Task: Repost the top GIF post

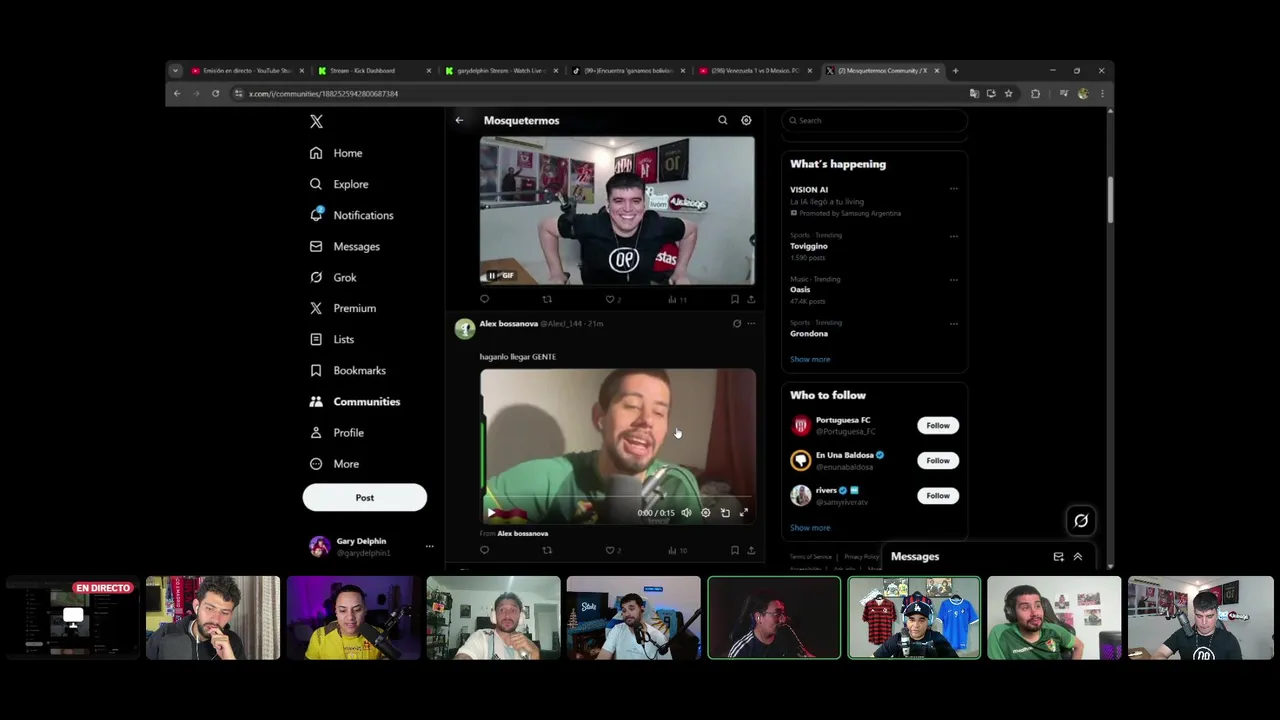Action: pos(547,299)
